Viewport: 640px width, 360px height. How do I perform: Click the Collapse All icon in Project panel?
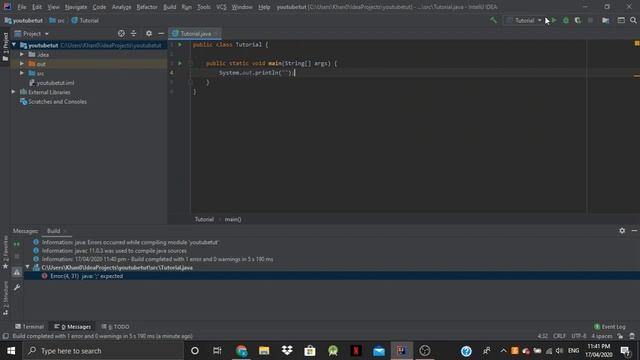(133, 33)
